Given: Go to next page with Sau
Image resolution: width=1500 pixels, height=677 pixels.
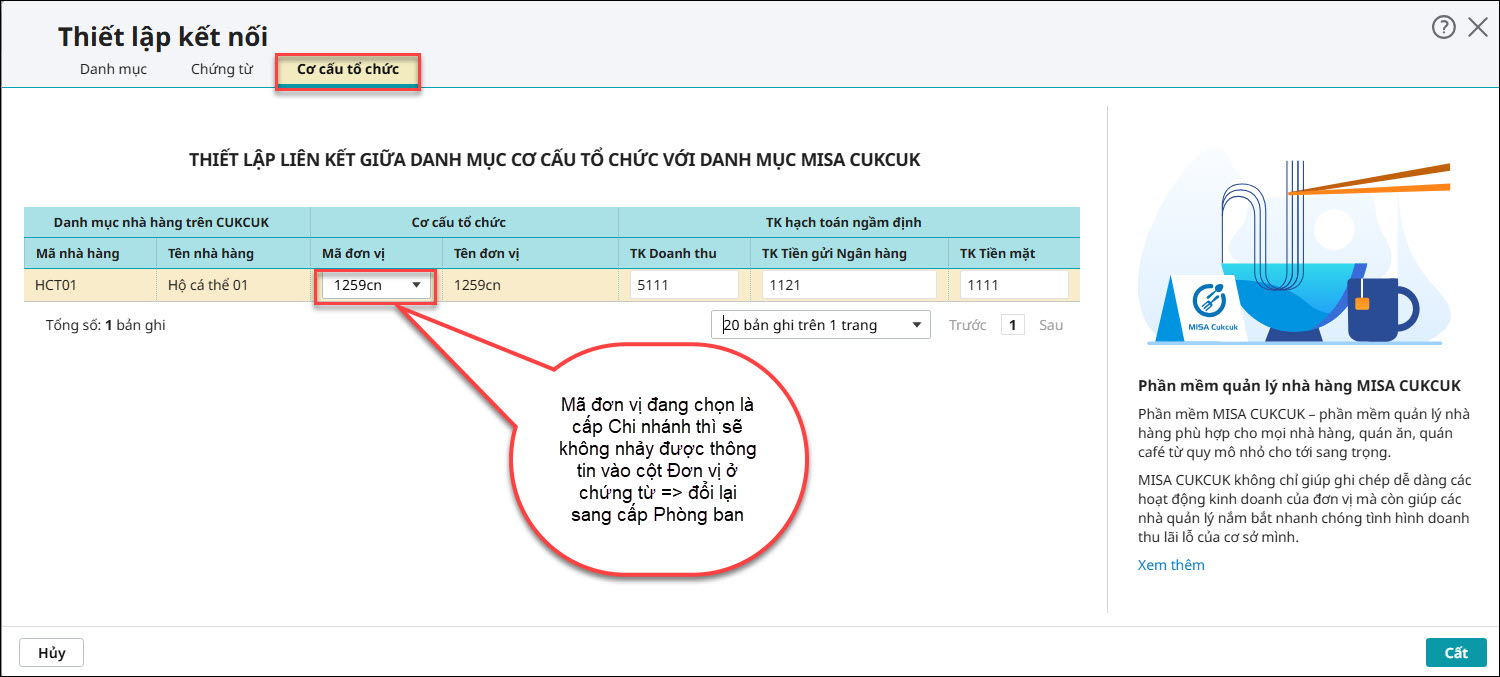Looking at the screenshot, I should (1050, 325).
